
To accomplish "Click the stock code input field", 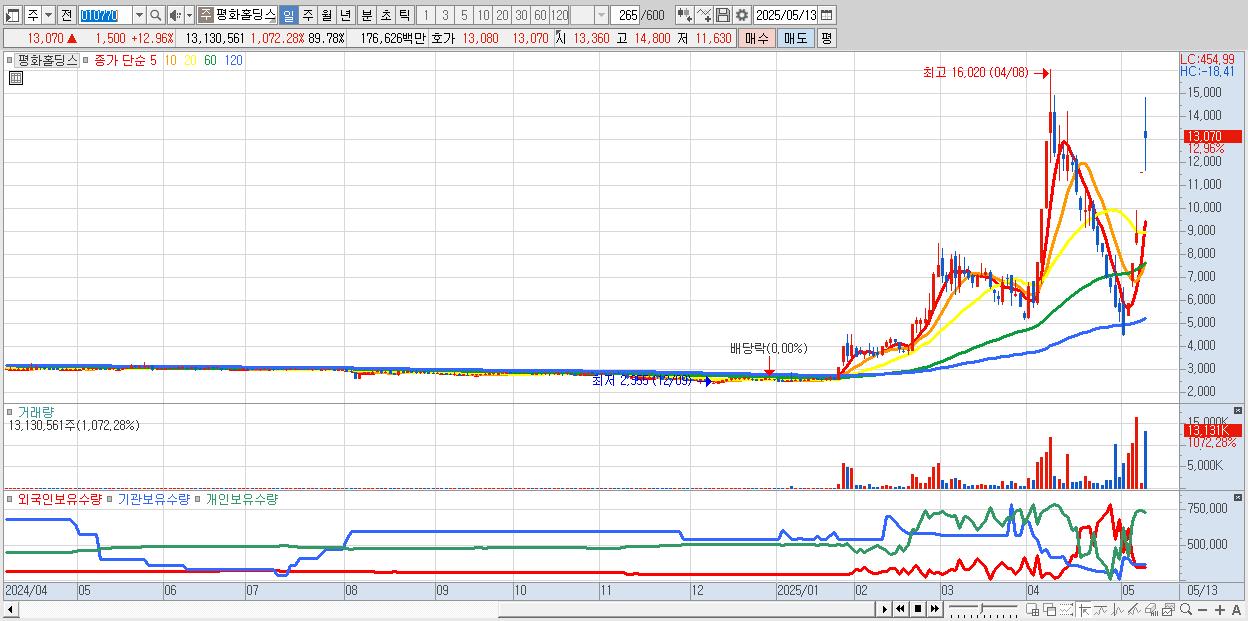I will click(106, 15).
